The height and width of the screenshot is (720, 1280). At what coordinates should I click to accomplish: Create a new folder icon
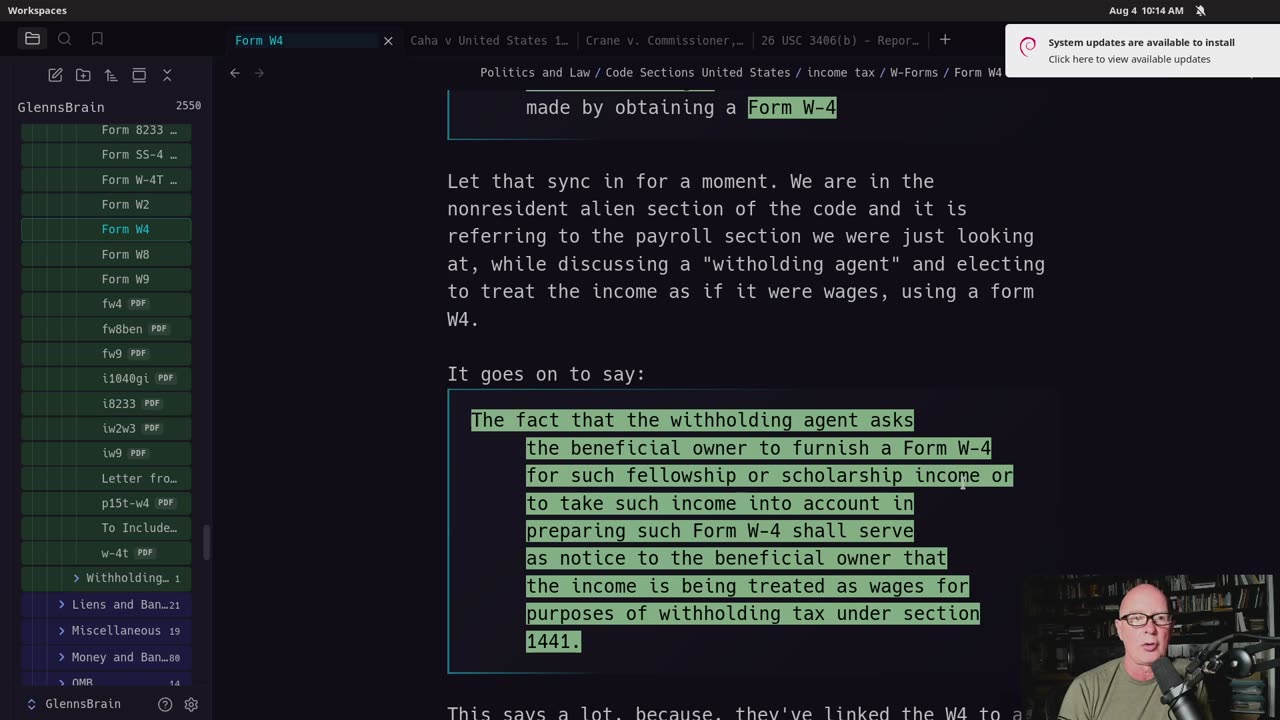83,75
